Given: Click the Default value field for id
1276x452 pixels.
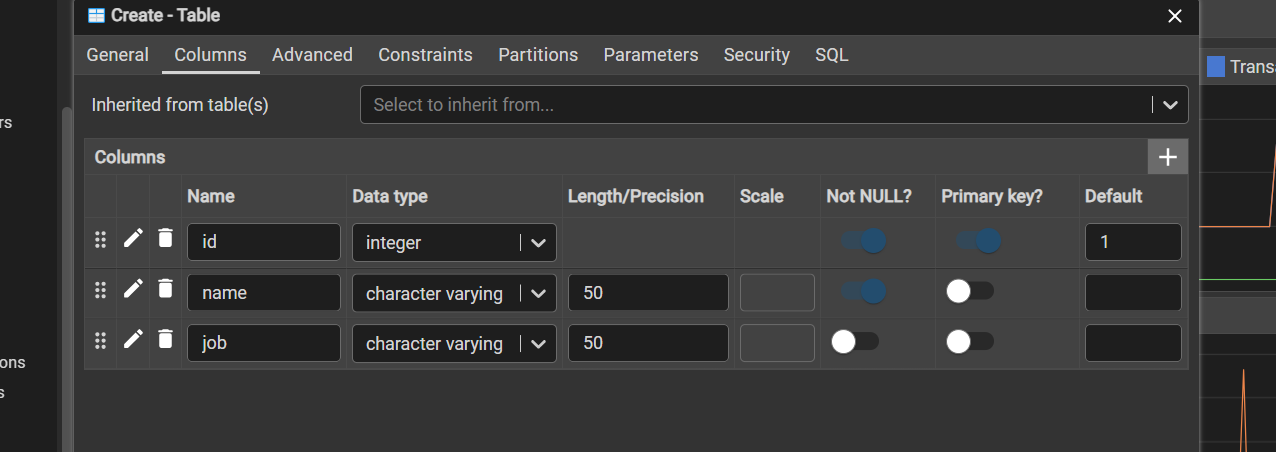Looking at the screenshot, I should point(1132,242).
